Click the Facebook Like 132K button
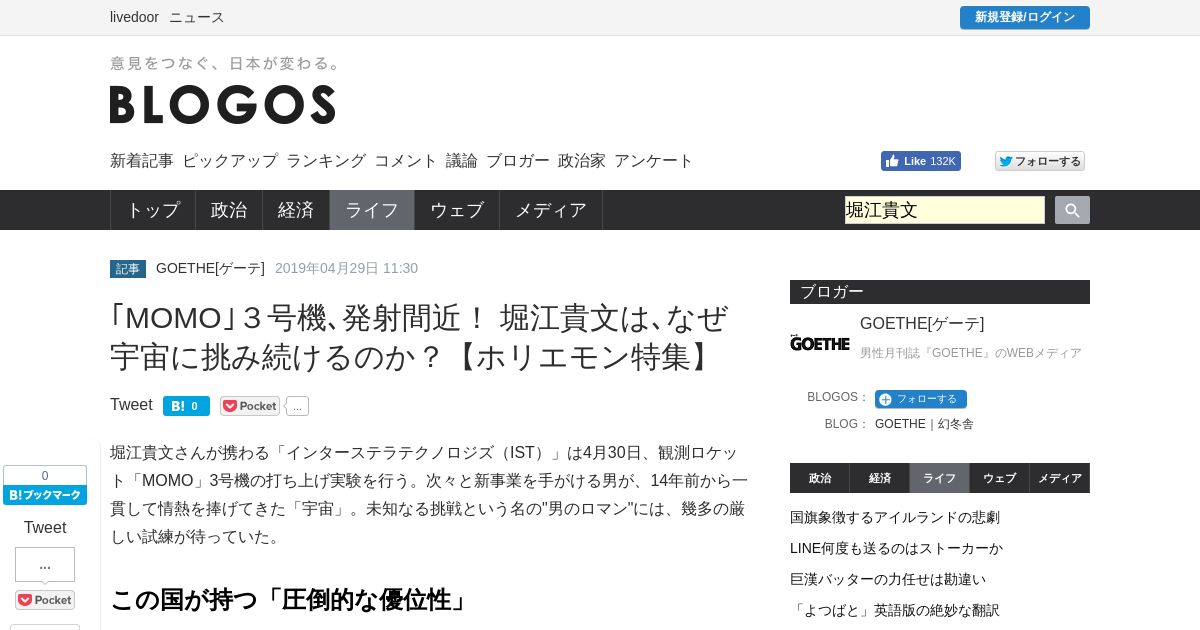The image size is (1200, 630). coord(921,161)
